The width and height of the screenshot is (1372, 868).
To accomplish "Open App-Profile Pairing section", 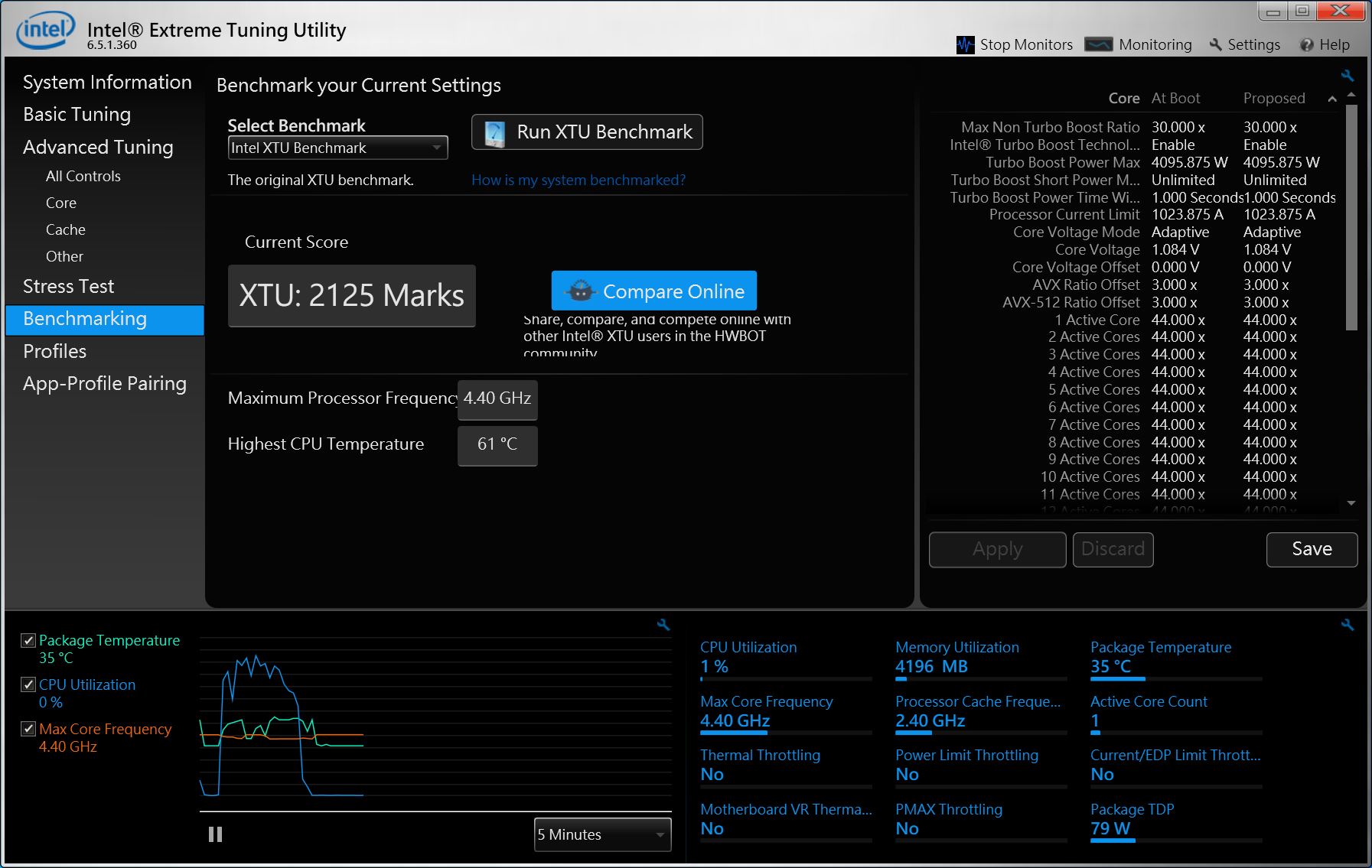I will pos(105,383).
